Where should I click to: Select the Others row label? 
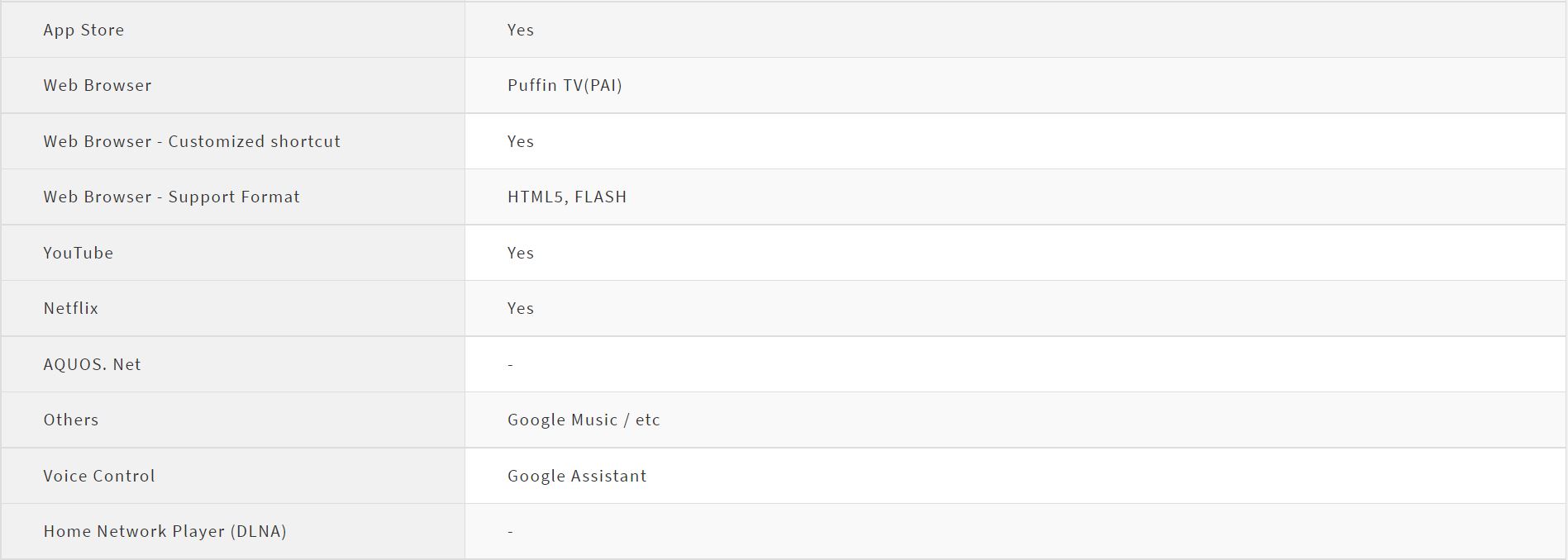pyautogui.click(x=71, y=420)
